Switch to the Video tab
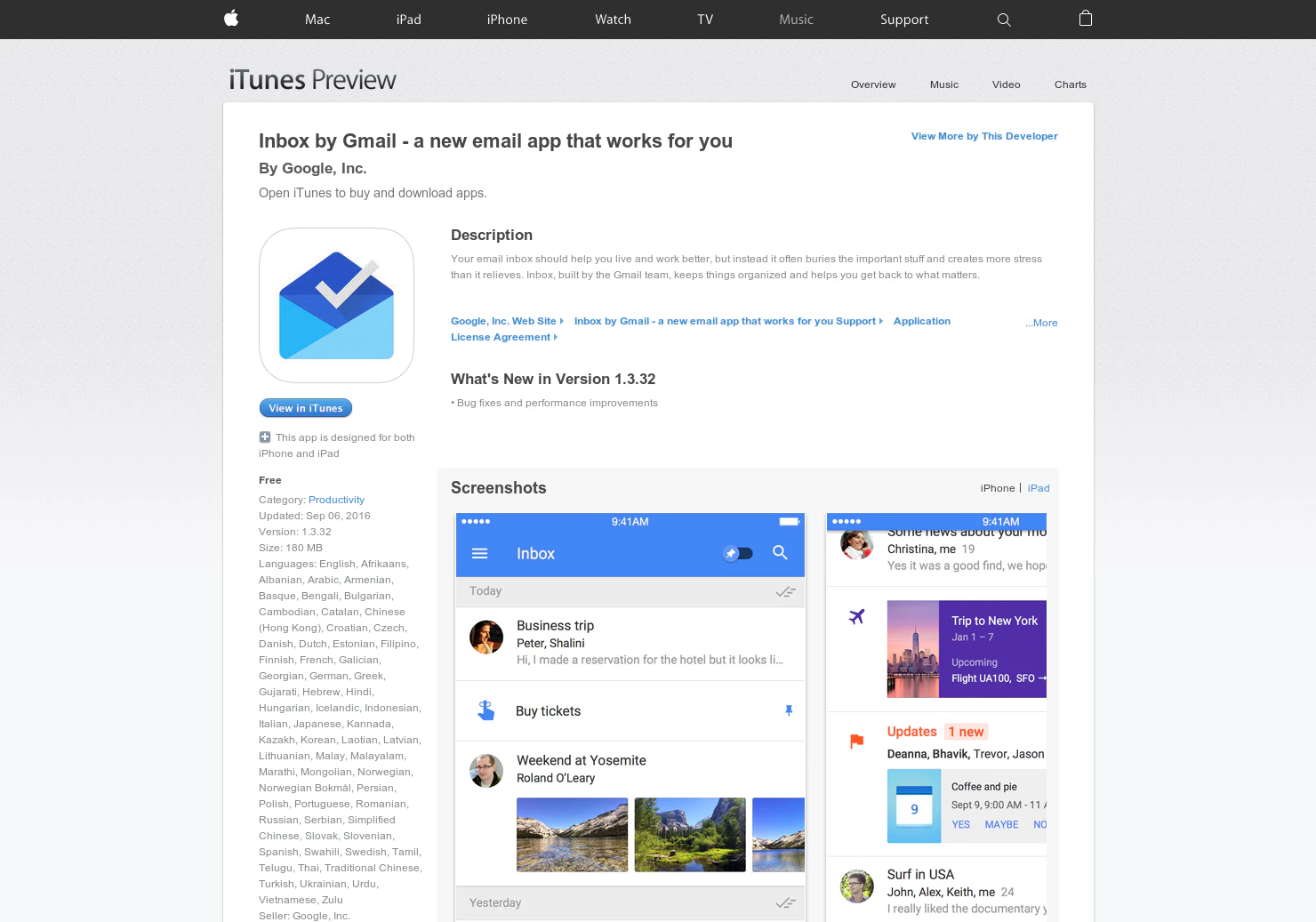This screenshot has width=1316, height=922. pyautogui.click(x=1007, y=84)
